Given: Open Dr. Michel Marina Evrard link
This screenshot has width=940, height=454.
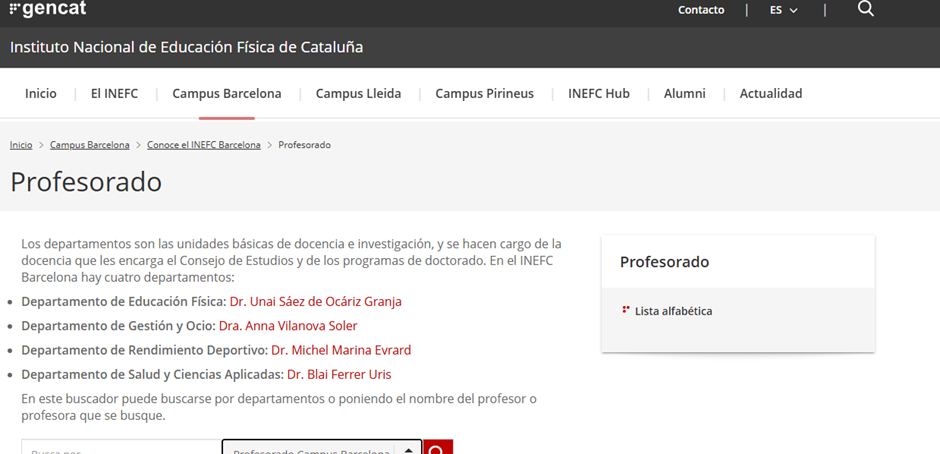Looking at the screenshot, I should [341, 350].
